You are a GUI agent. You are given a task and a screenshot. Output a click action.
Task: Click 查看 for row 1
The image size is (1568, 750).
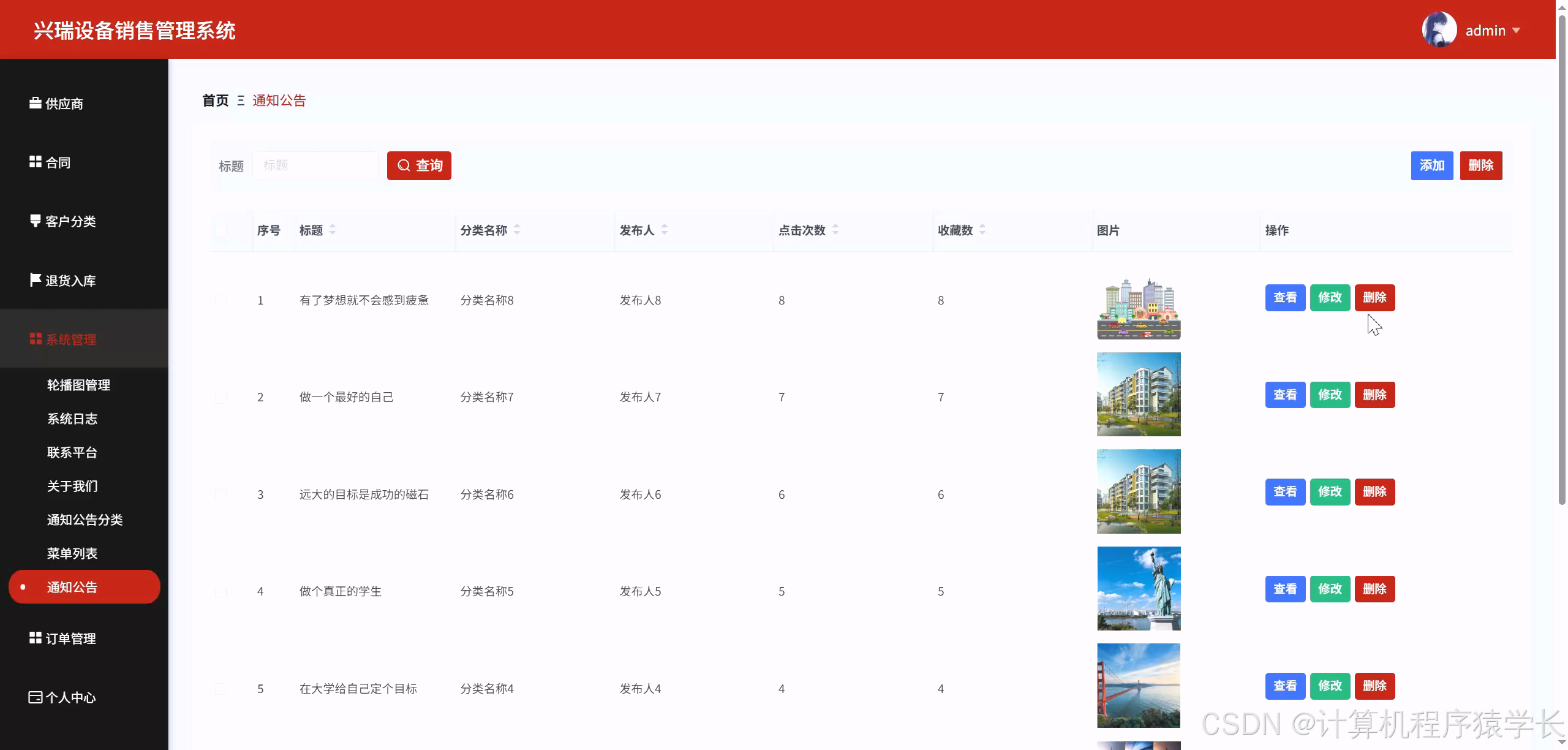point(1285,297)
